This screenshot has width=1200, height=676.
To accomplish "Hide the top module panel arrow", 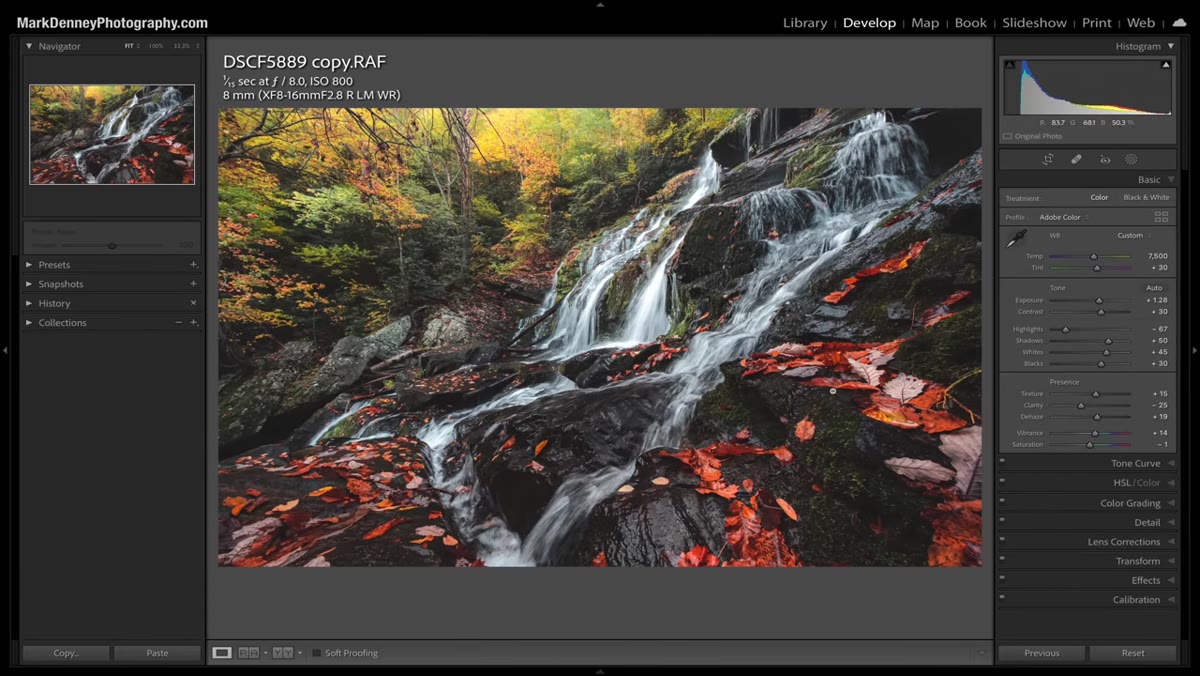I will [600, 4].
